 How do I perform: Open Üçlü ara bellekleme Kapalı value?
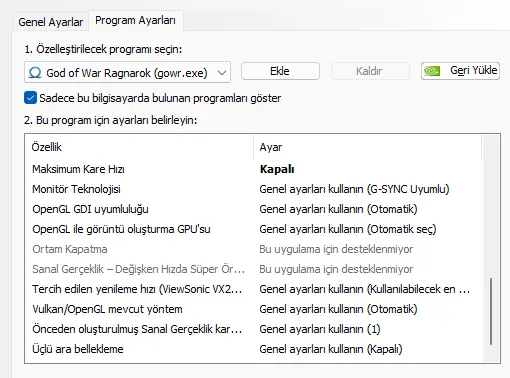[x=331, y=349]
